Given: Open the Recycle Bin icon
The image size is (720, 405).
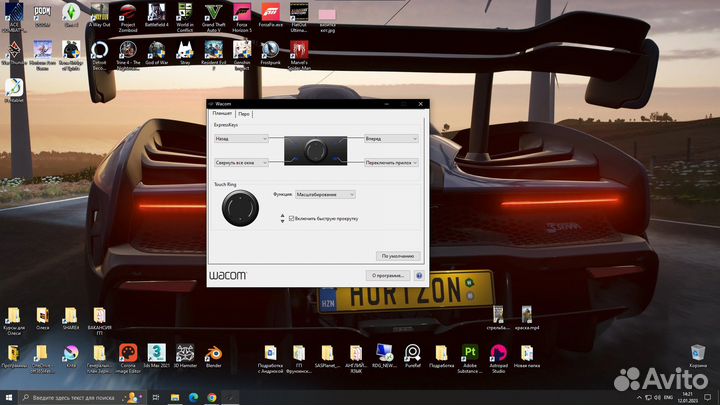Looking at the screenshot, I should pyautogui.click(x=698, y=356).
